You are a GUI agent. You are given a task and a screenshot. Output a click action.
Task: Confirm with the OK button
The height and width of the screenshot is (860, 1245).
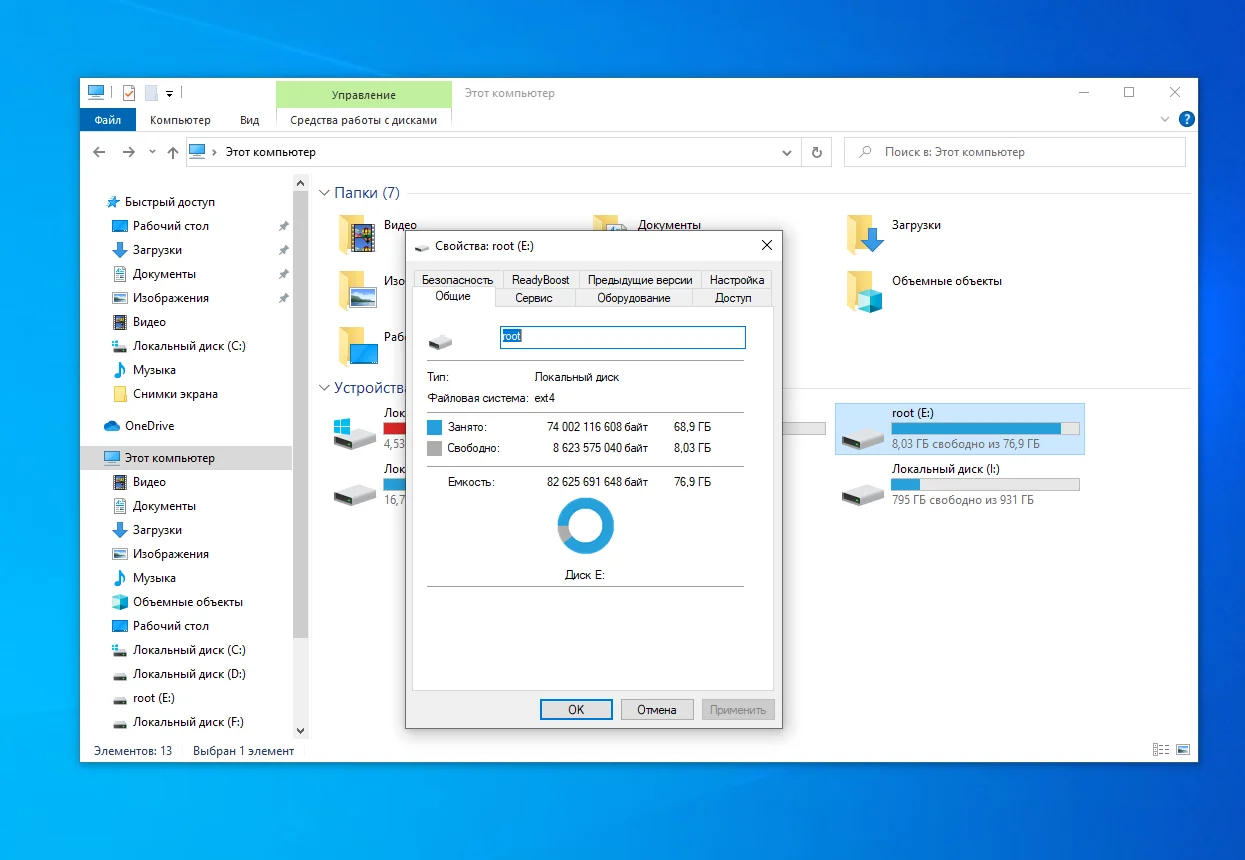coord(576,709)
